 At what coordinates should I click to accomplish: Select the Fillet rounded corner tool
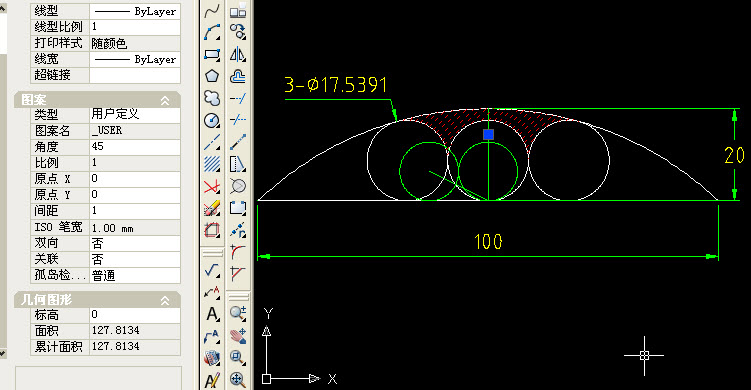tap(238, 252)
